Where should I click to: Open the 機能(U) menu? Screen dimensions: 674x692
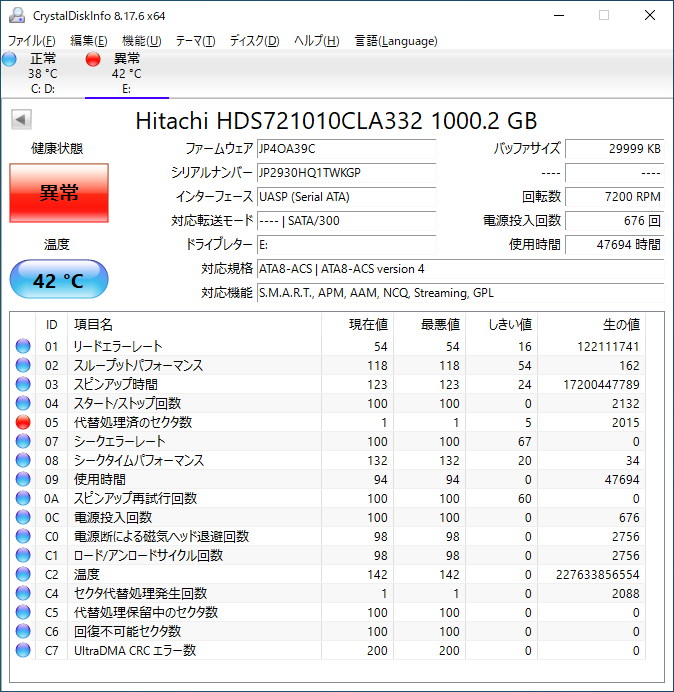point(142,41)
